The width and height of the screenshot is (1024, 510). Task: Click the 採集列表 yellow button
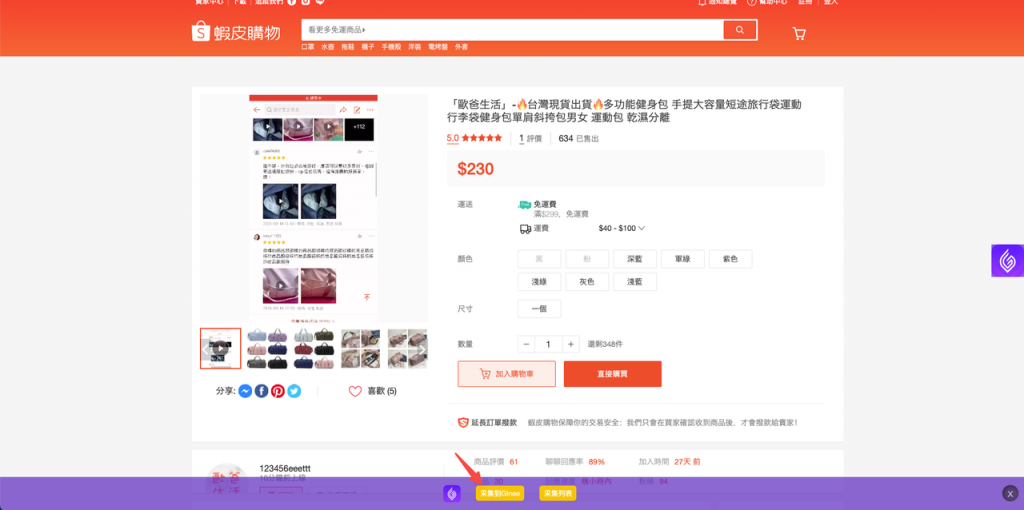coord(558,494)
